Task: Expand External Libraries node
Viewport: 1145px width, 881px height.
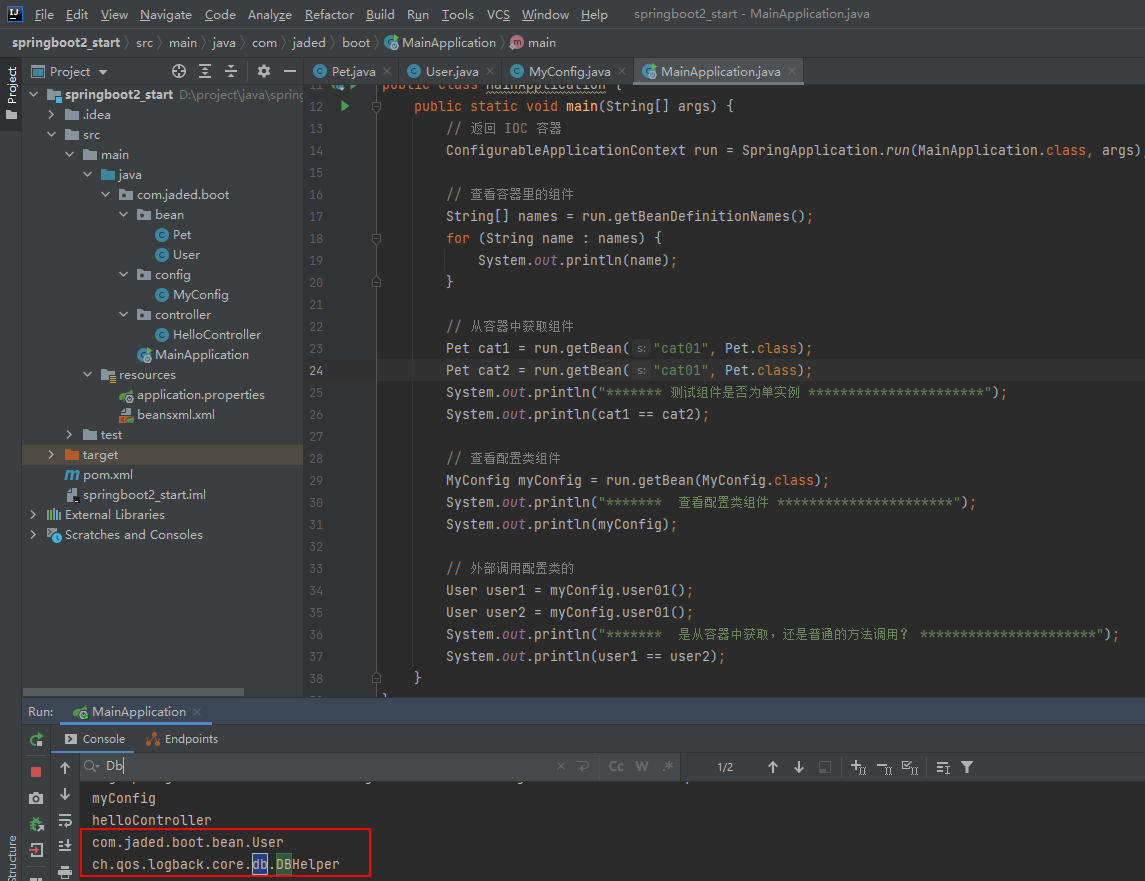Action: 33,514
